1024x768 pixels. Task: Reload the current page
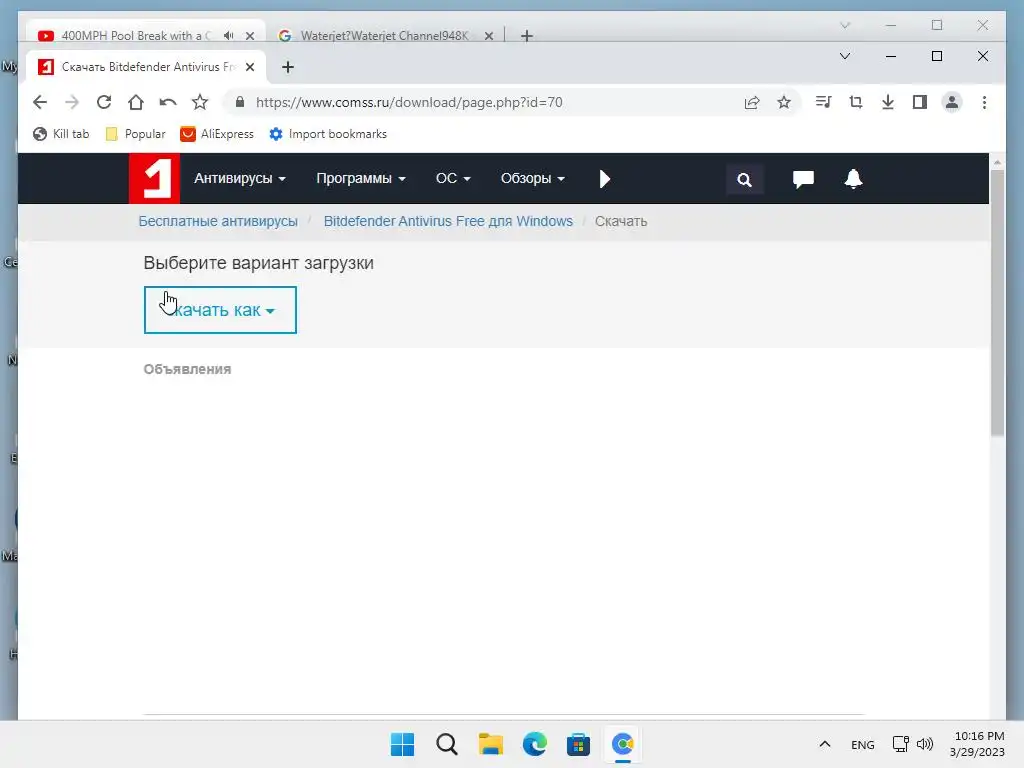(x=104, y=102)
